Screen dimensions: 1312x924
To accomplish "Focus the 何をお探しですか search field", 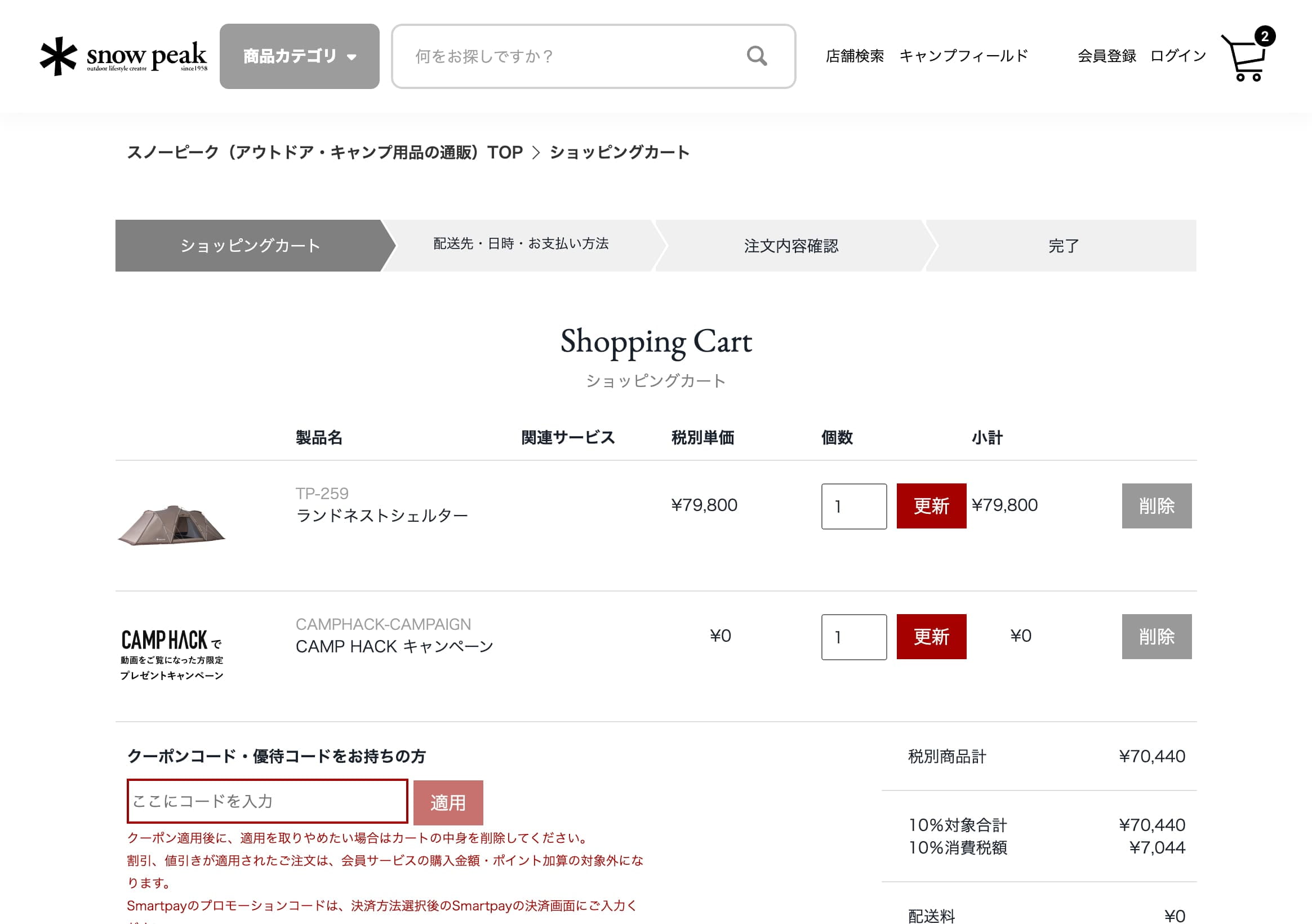I will coord(593,56).
